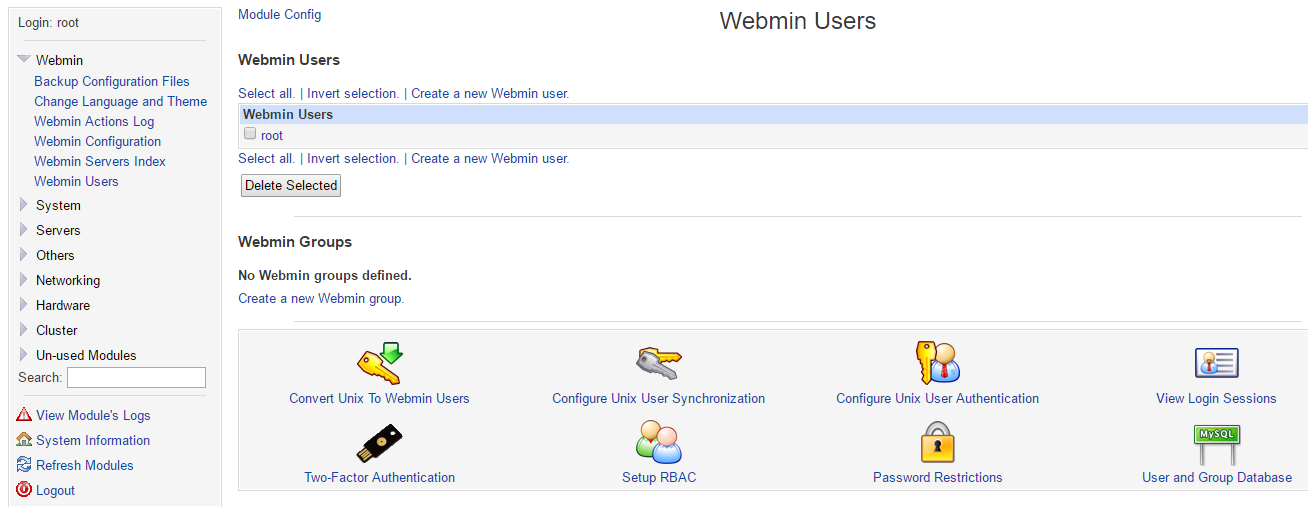
Task: Go to Backup Configuration Files
Action: click(x=111, y=81)
